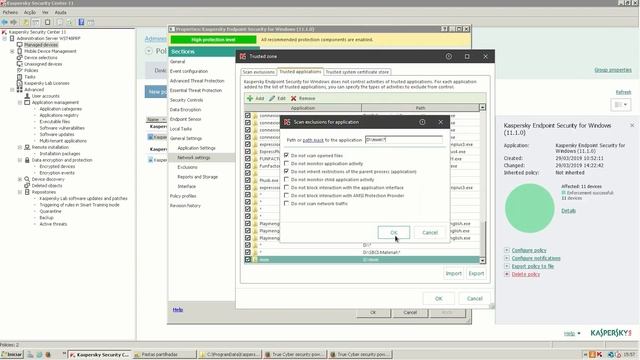The height and width of the screenshot is (360, 640).
Task: Open help icon in Trusted zone title bar
Action: tap(449, 56)
